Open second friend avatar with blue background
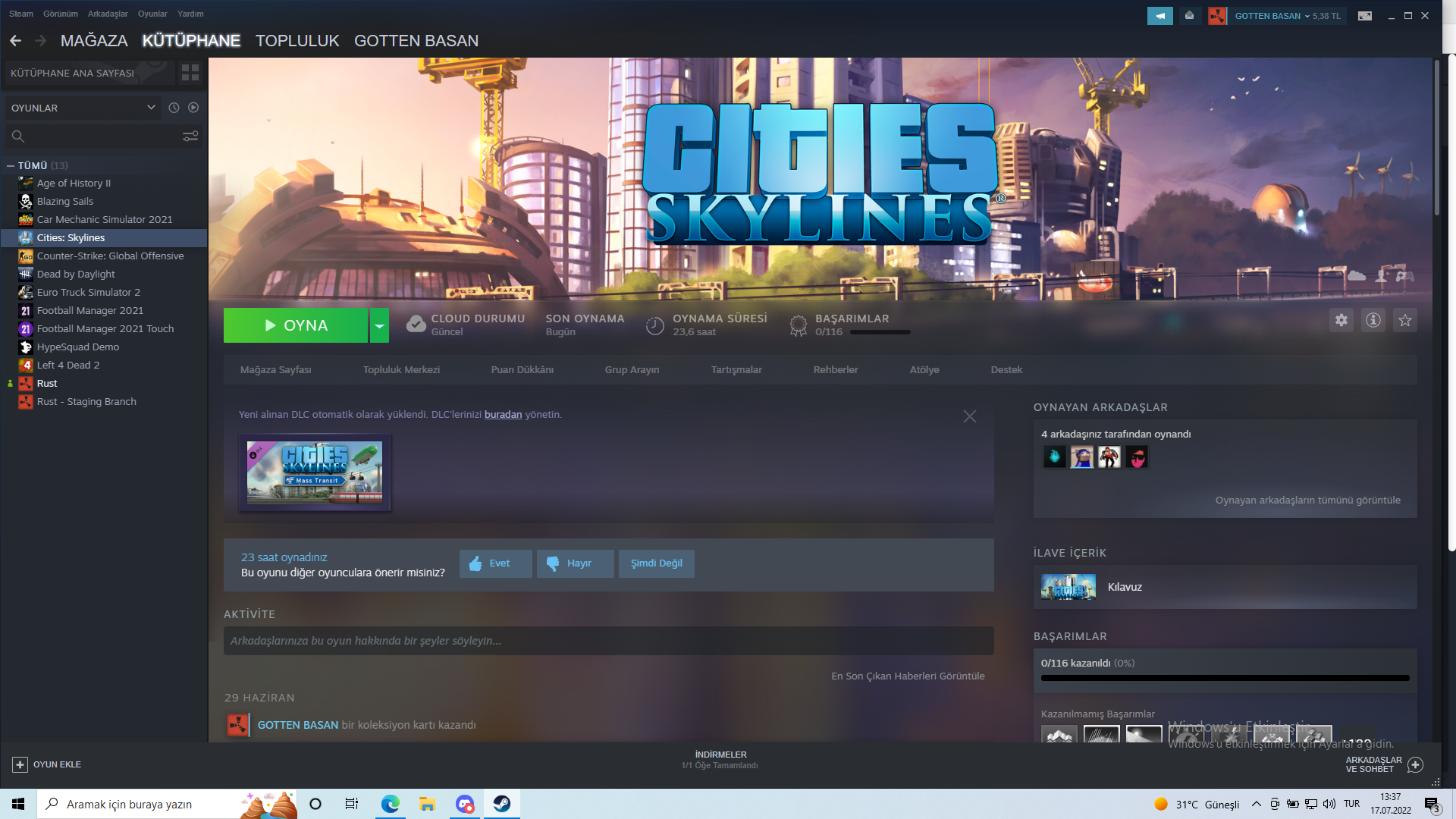Screen dimensions: 1456x819 pos(1082,457)
